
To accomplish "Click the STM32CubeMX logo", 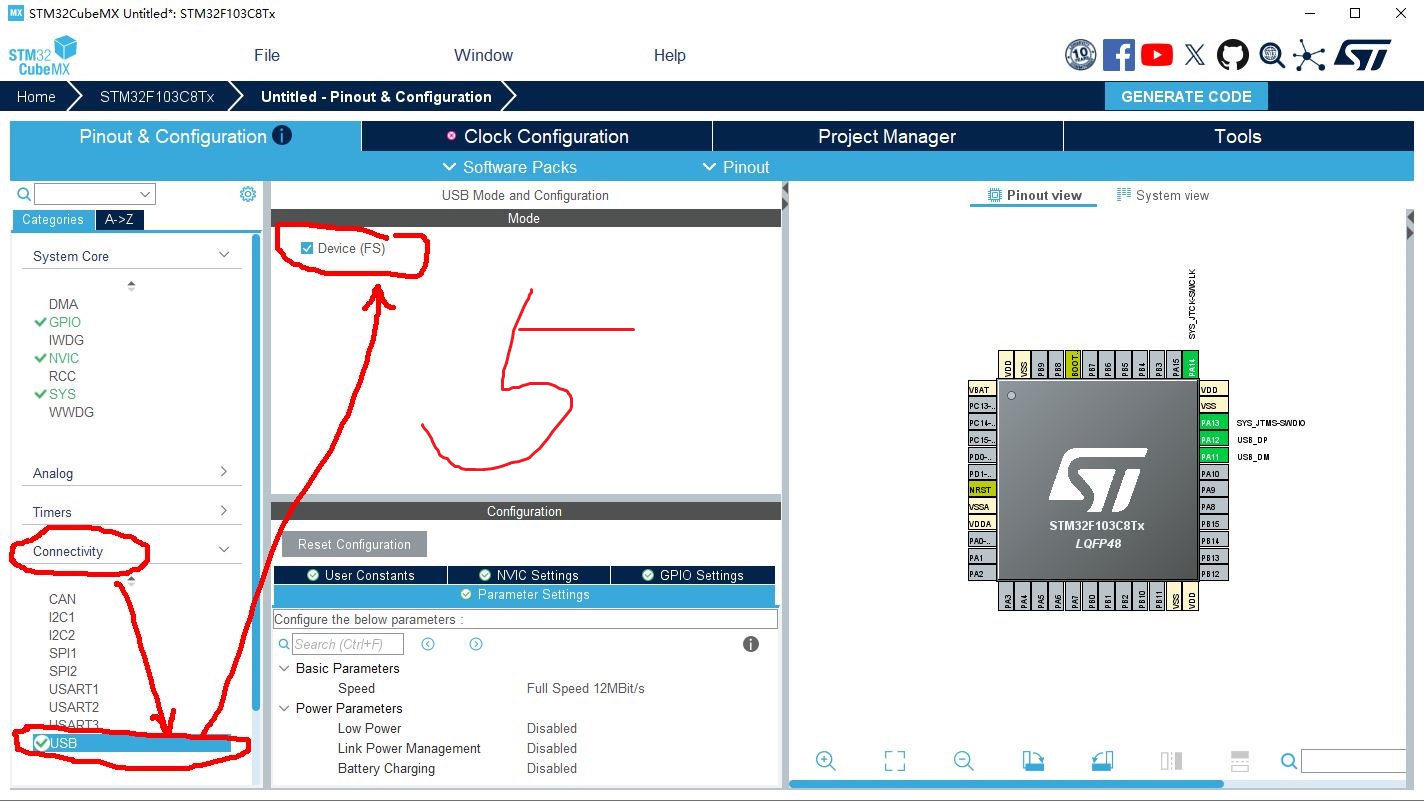I will tap(43, 56).
